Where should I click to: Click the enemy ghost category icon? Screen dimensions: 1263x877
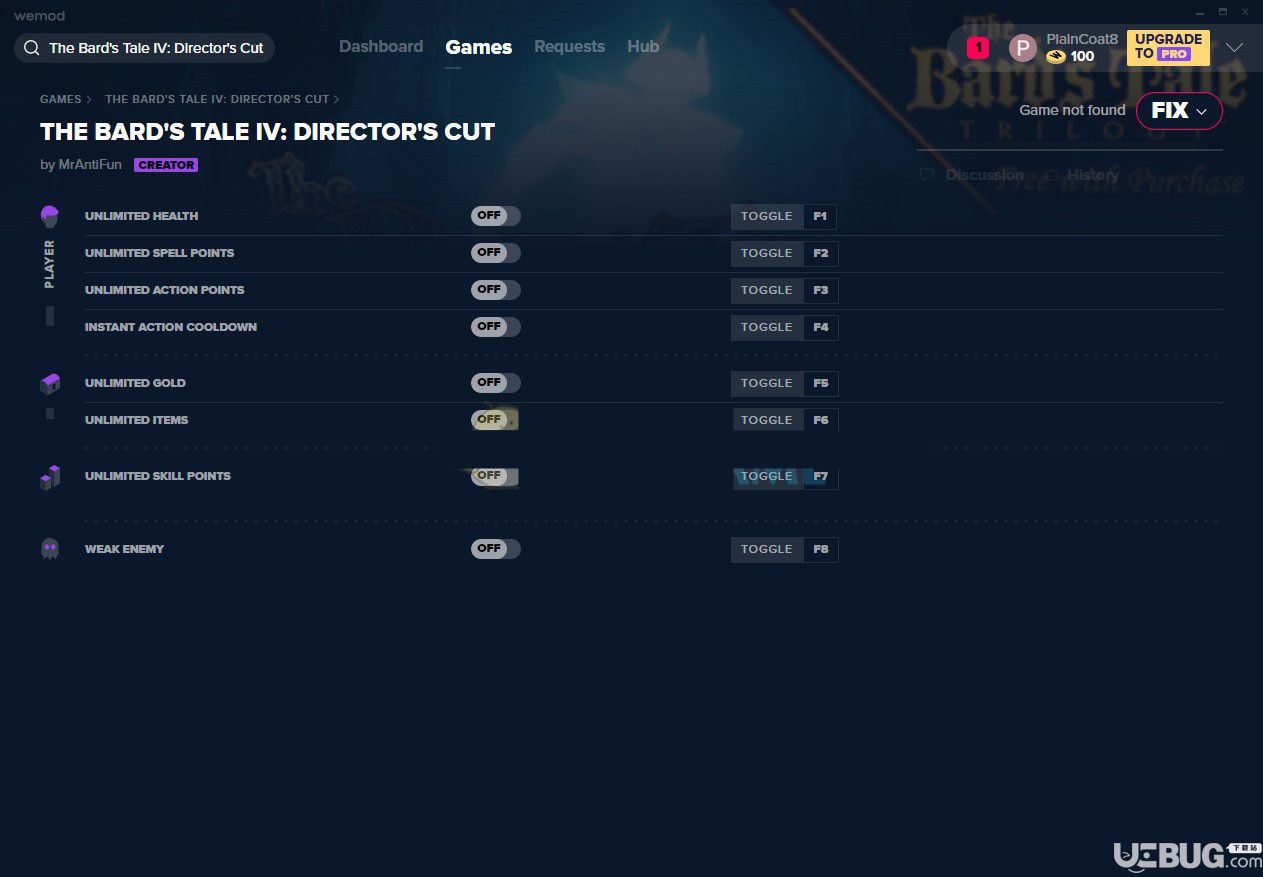(x=50, y=549)
